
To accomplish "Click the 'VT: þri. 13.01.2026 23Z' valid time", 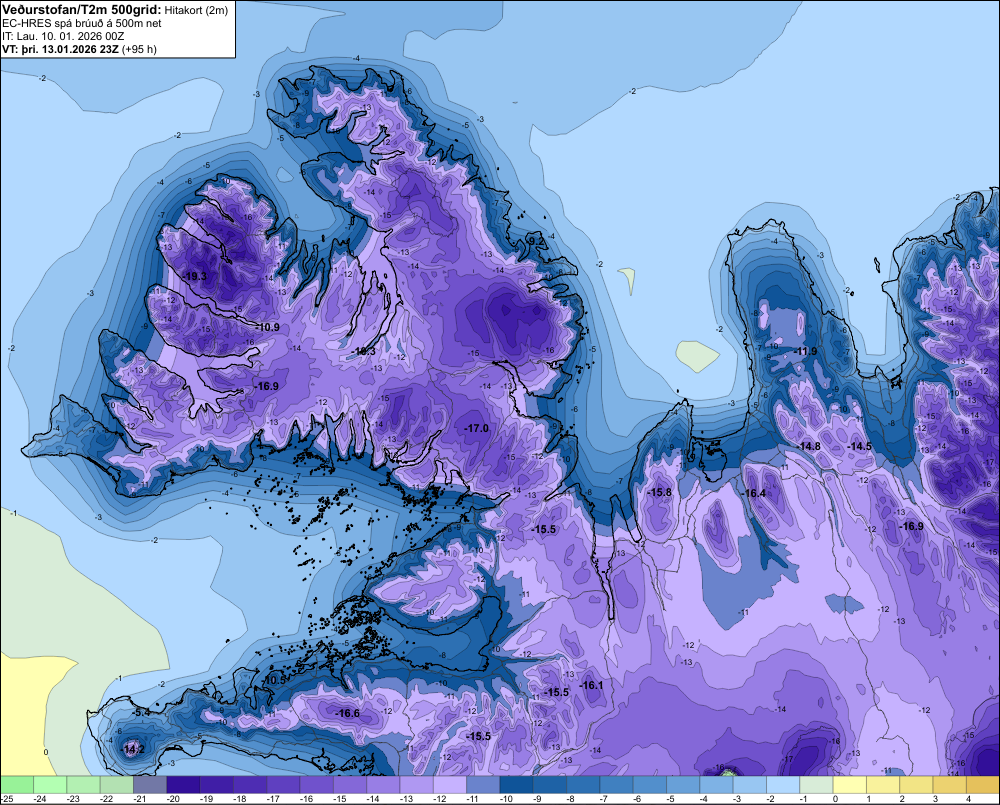I will tap(61, 49).
